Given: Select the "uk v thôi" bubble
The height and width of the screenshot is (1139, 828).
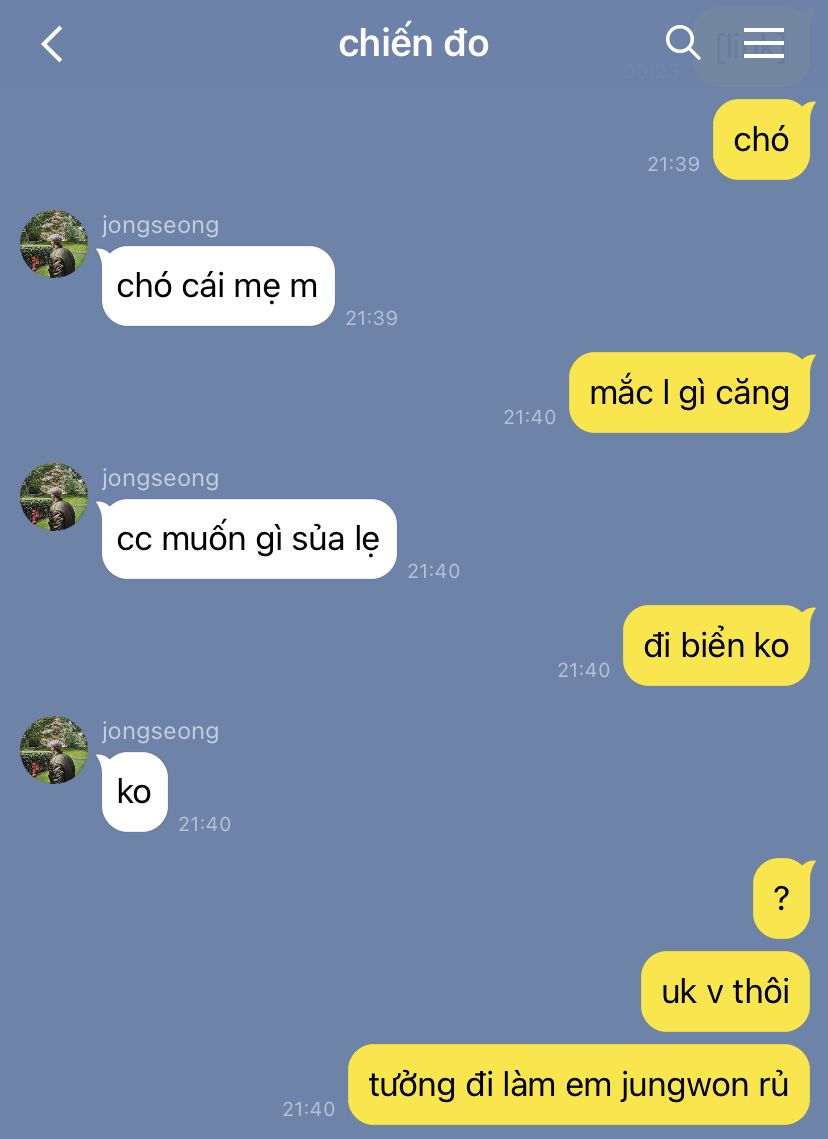Looking at the screenshot, I should coord(726,991).
